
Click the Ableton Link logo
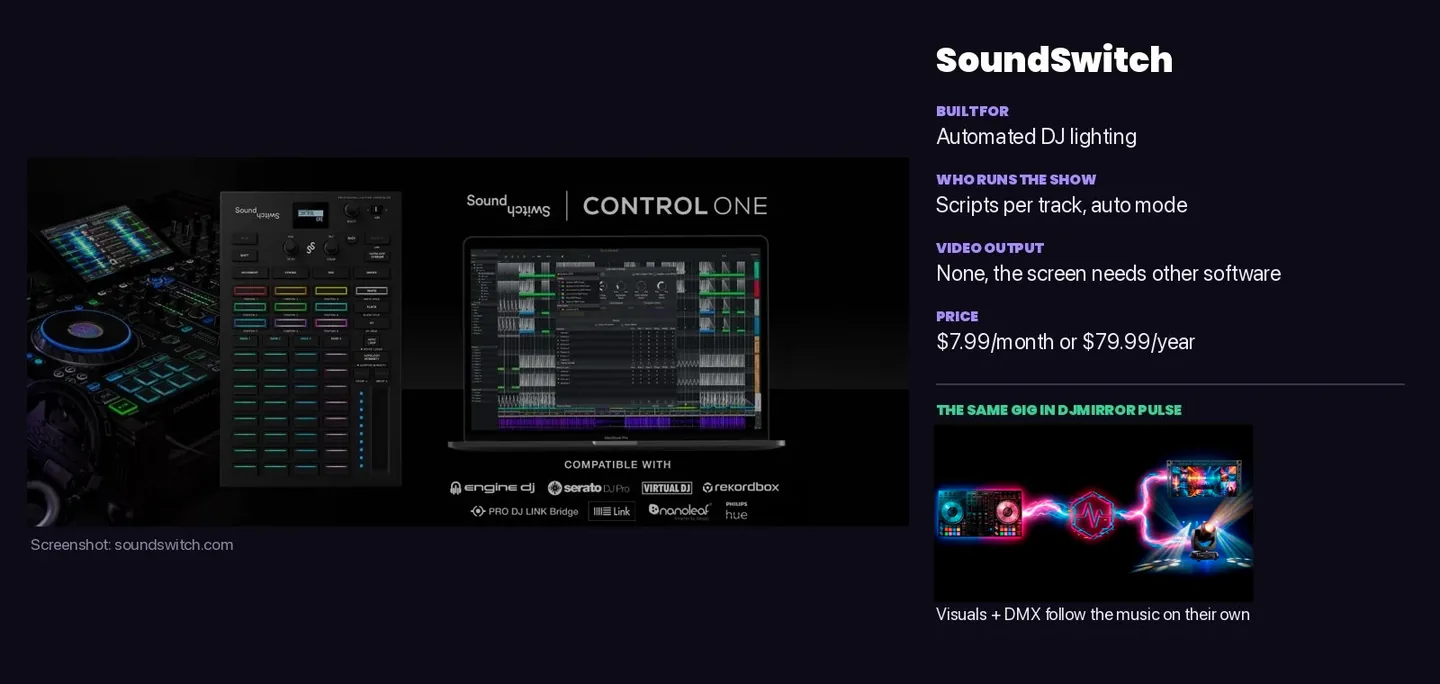tap(612, 511)
